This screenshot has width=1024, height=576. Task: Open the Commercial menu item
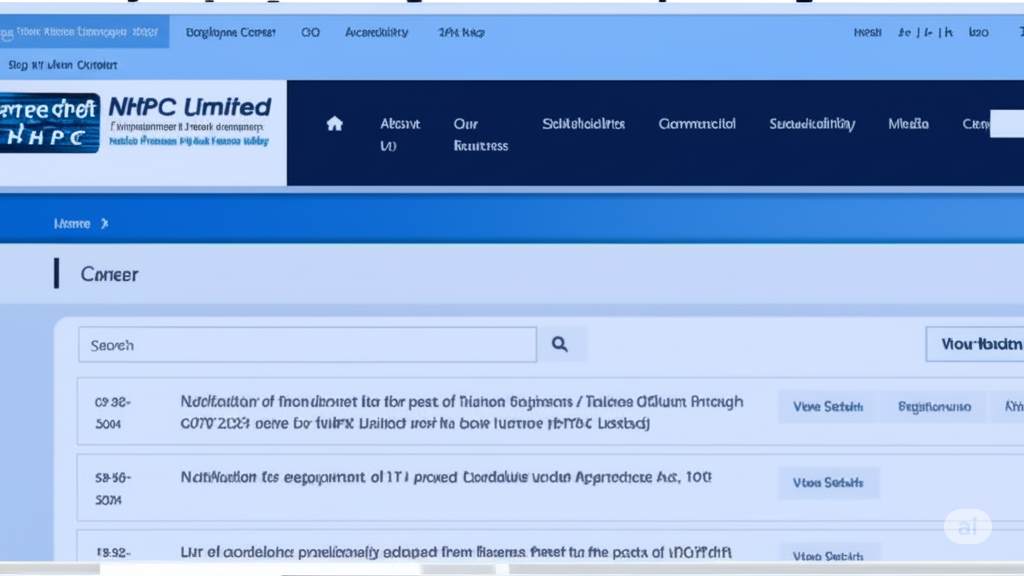click(x=697, y=123)
